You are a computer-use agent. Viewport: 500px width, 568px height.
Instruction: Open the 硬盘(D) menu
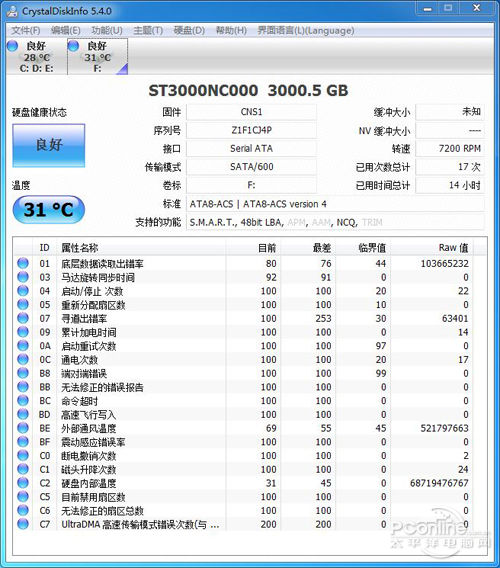click(x=189, y=30)
